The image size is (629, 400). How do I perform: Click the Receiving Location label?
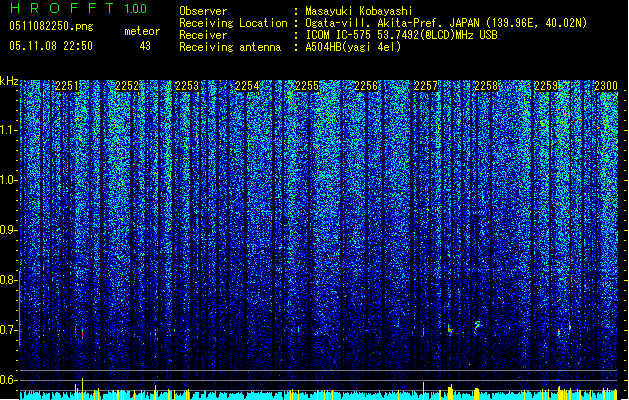233,23
